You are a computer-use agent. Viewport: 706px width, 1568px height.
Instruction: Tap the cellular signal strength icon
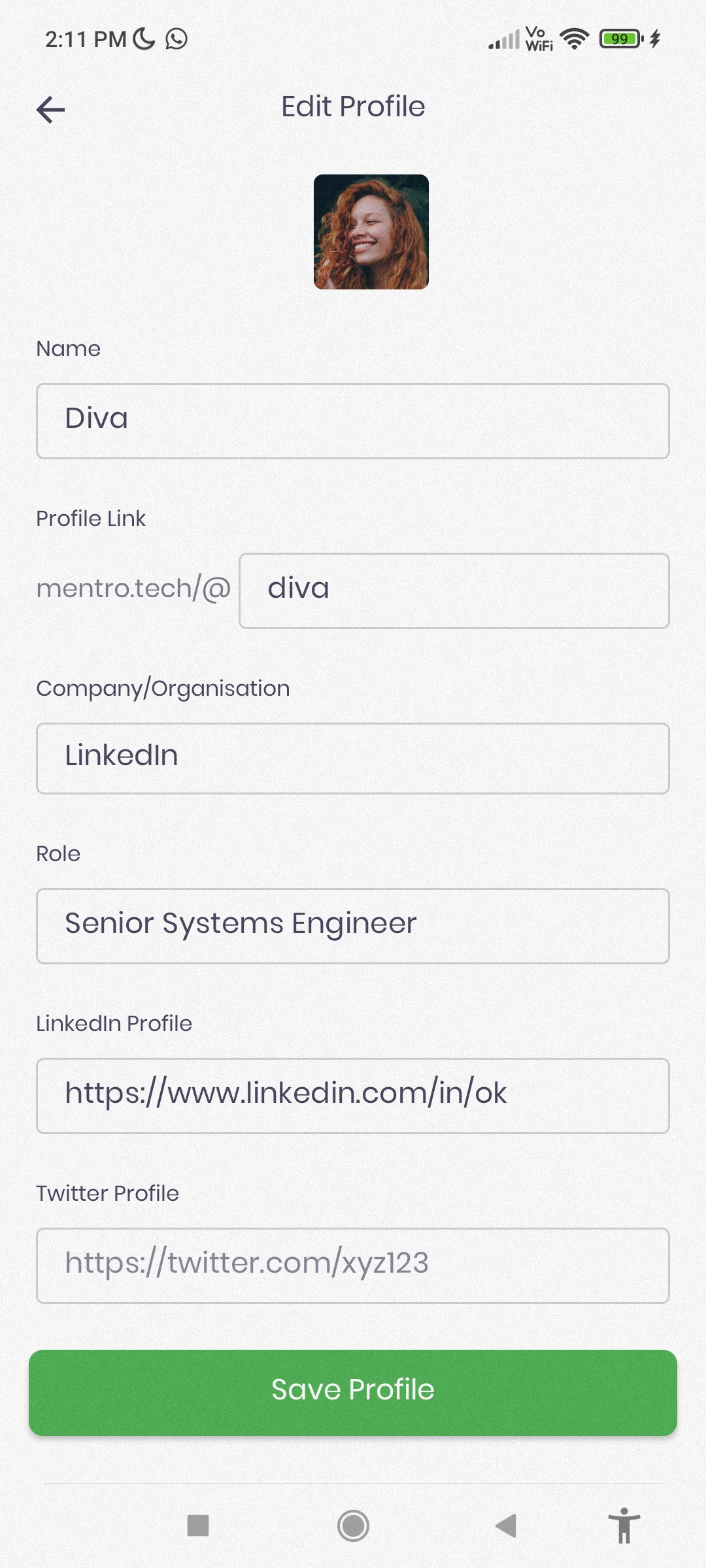click(504, 39)
